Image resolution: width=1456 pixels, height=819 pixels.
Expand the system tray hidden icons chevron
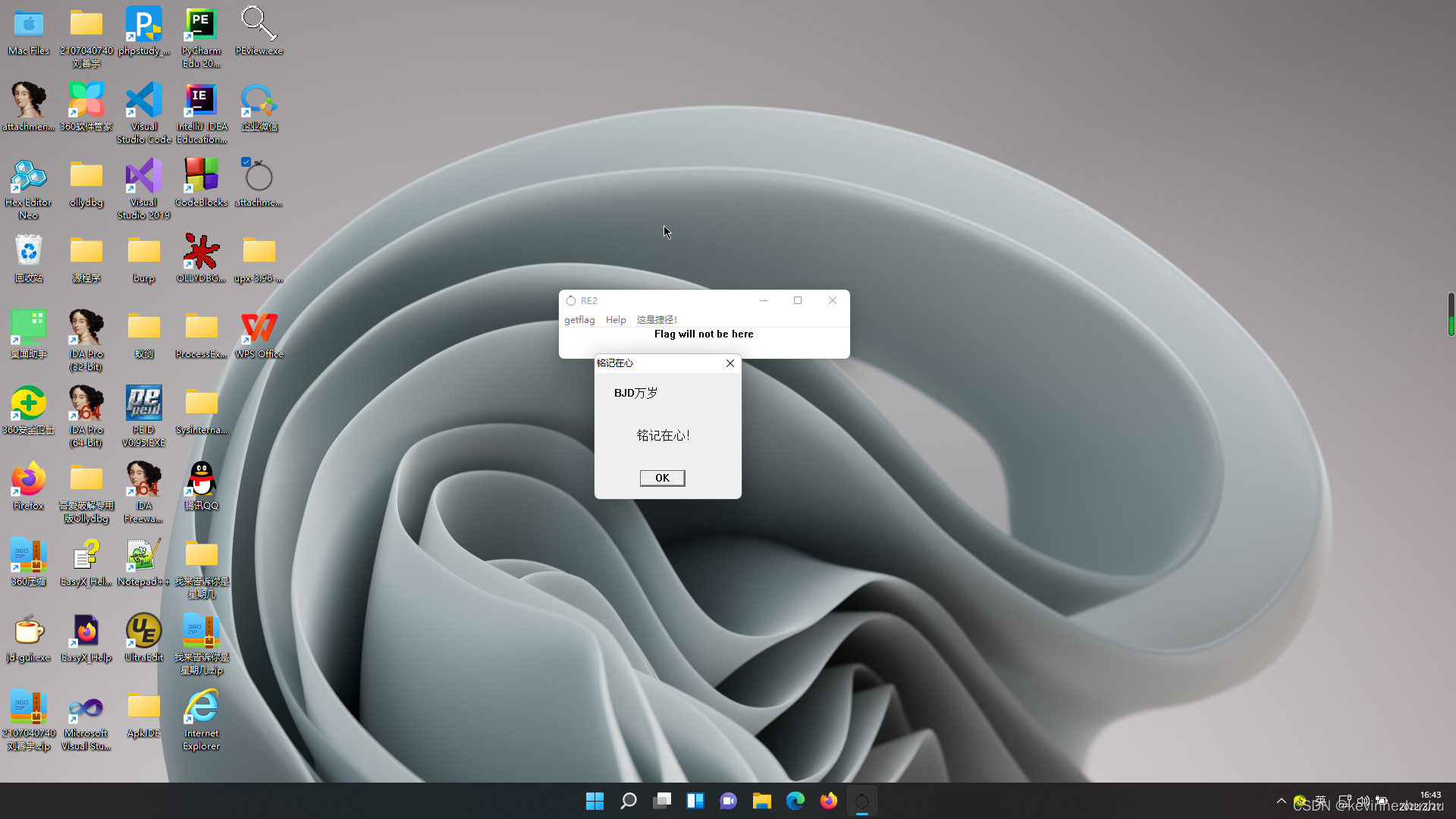(x=1282, y=801)
